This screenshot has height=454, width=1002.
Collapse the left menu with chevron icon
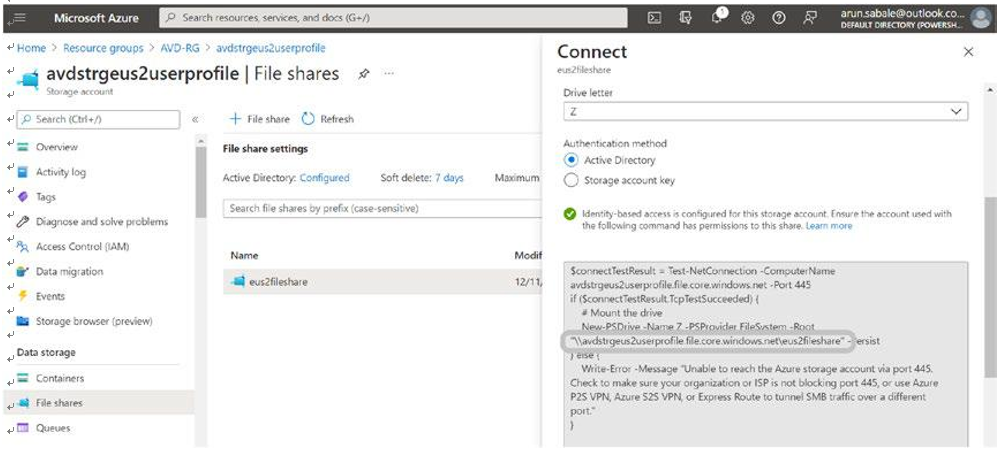click(x=195, y=119)
